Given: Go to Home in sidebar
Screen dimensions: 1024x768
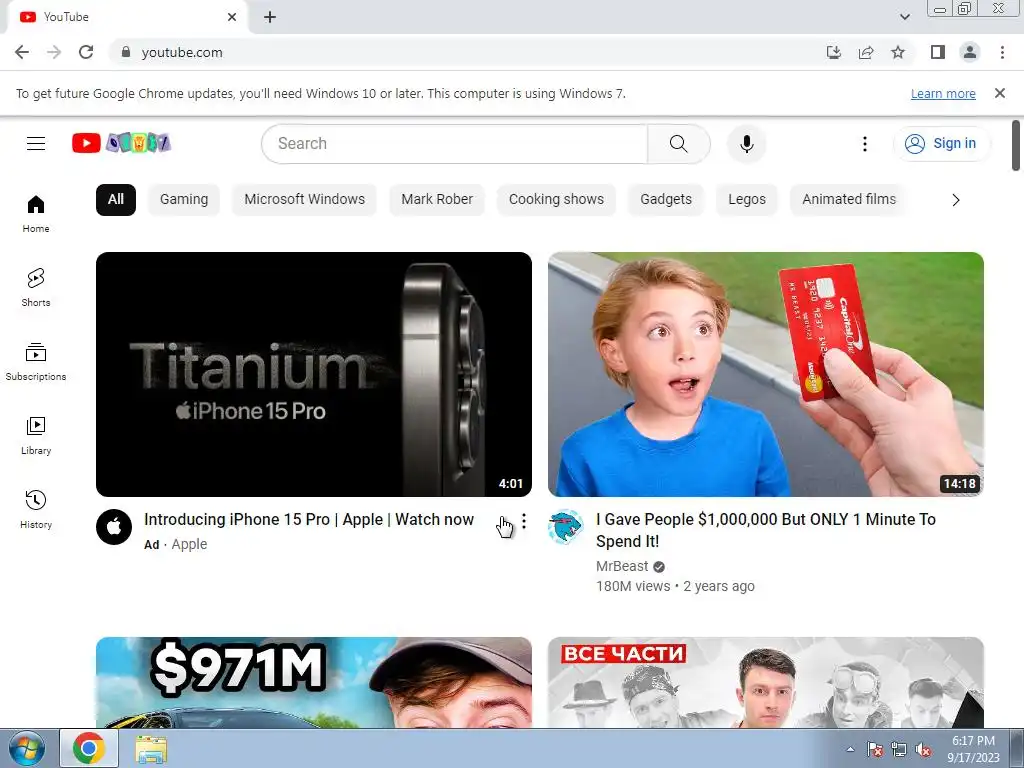Looking at the screenshot, I should (36, 214).
